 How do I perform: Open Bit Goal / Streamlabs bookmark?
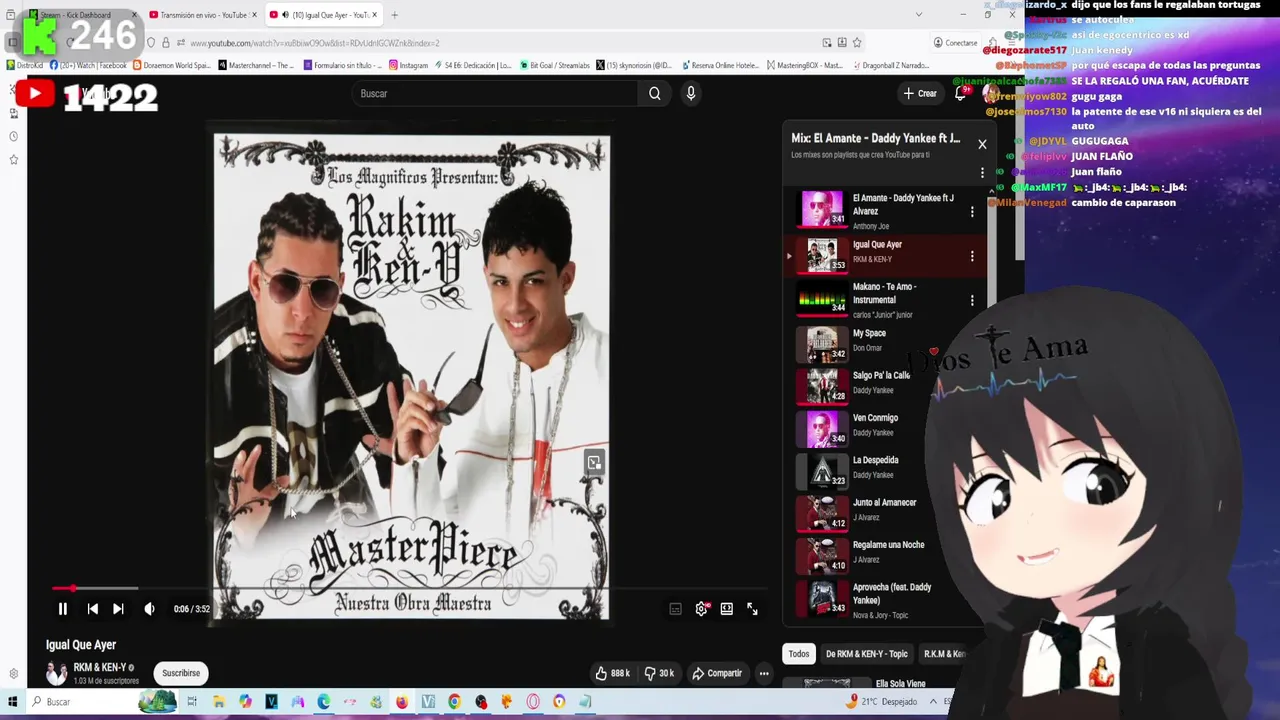[555, 65]
